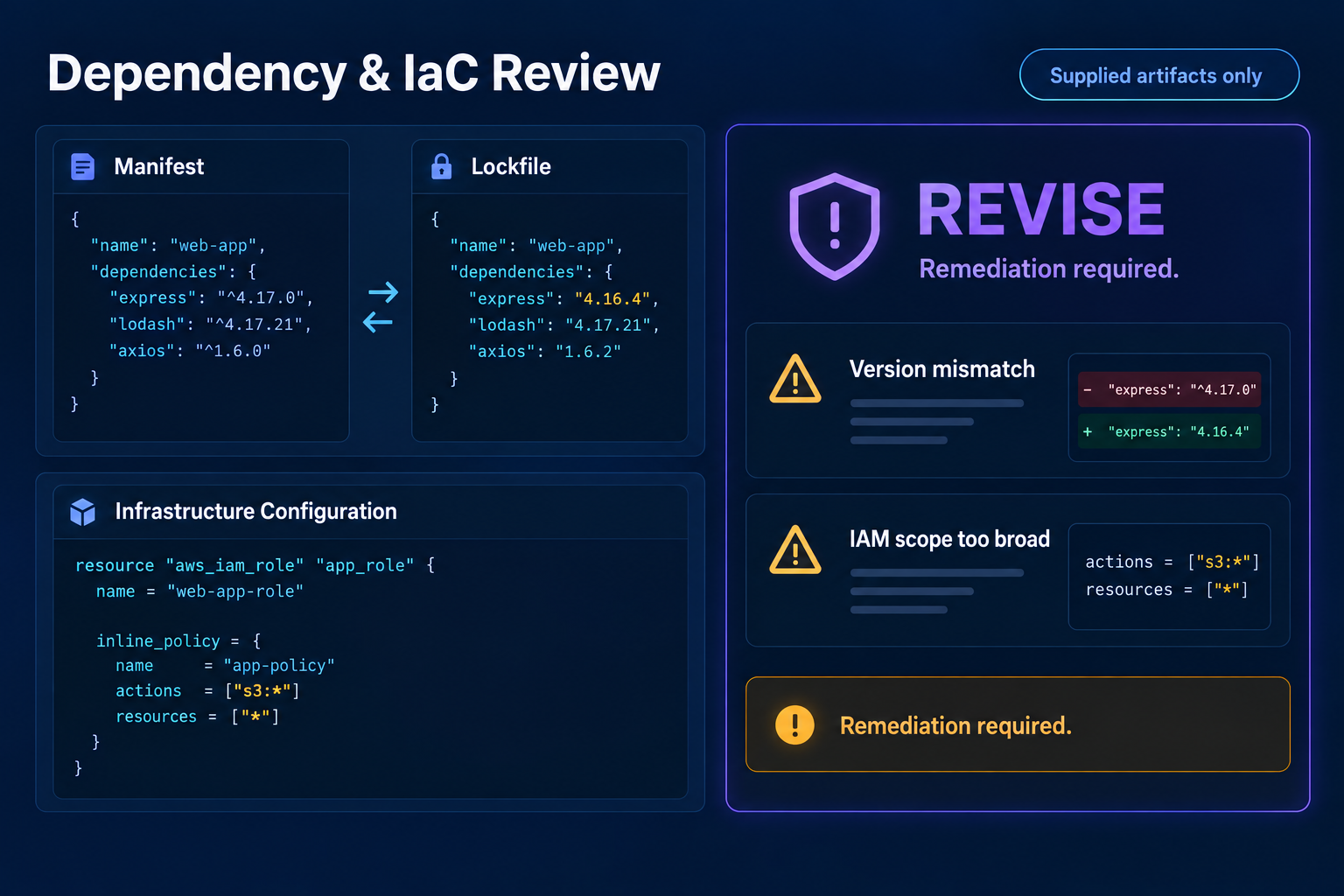Click the purple shield icon beside REVISE
1344x896 pixels.
[835, 226]
